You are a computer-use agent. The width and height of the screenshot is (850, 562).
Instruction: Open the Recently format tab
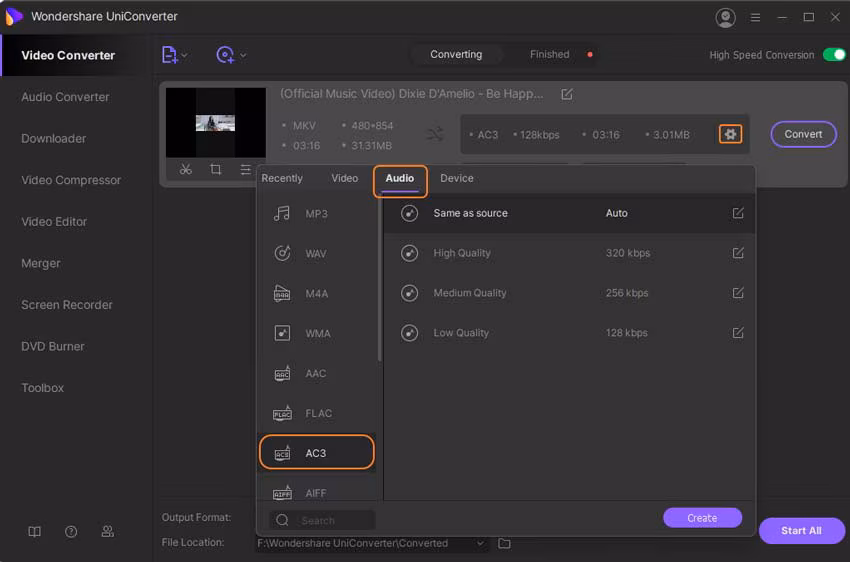282,178
